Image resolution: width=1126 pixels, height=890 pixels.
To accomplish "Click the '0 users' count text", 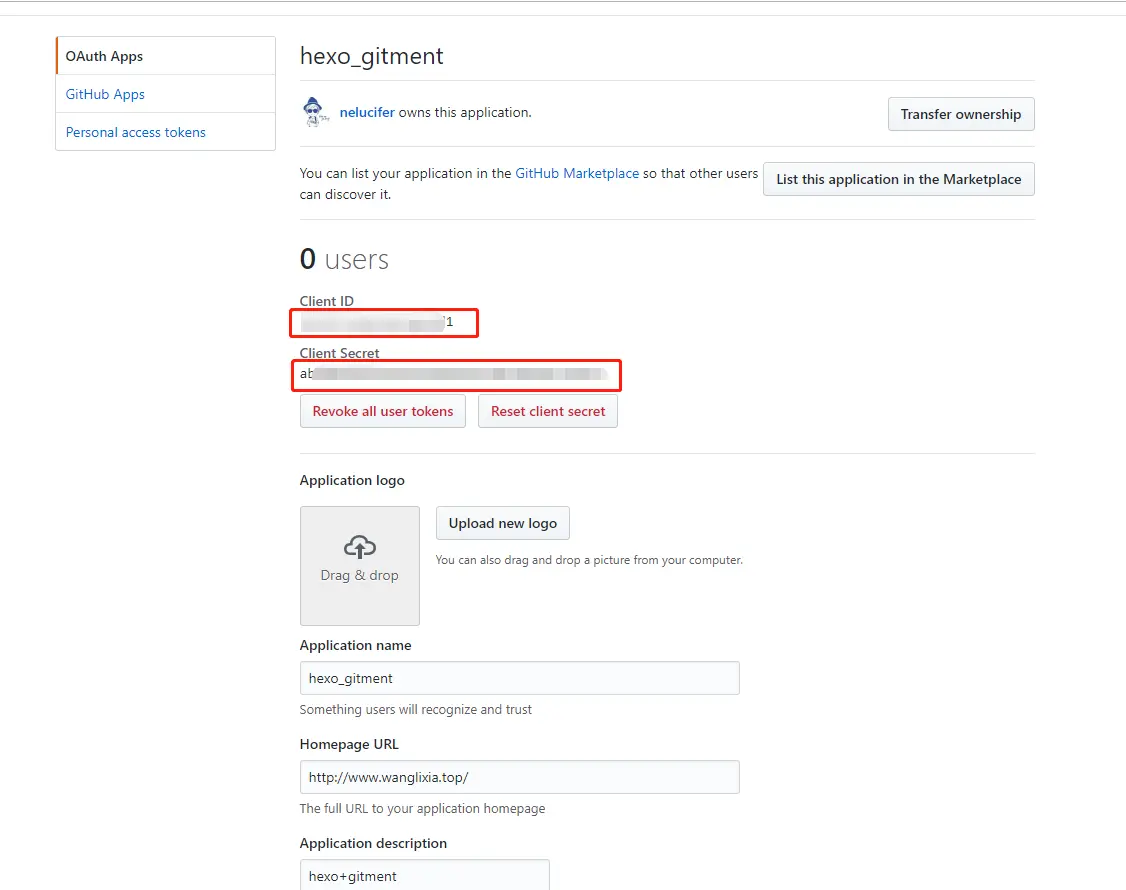I will coord(344,259).
